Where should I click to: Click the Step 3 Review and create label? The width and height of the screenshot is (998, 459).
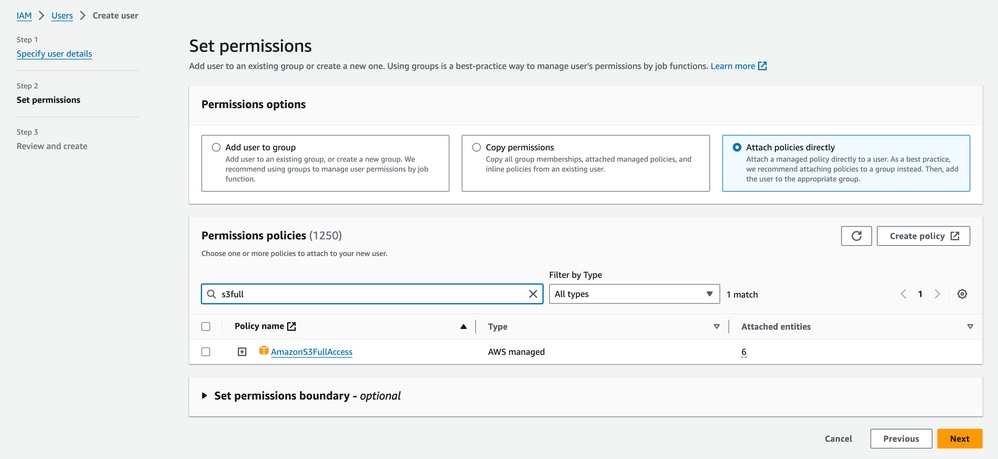pos(52,146)
